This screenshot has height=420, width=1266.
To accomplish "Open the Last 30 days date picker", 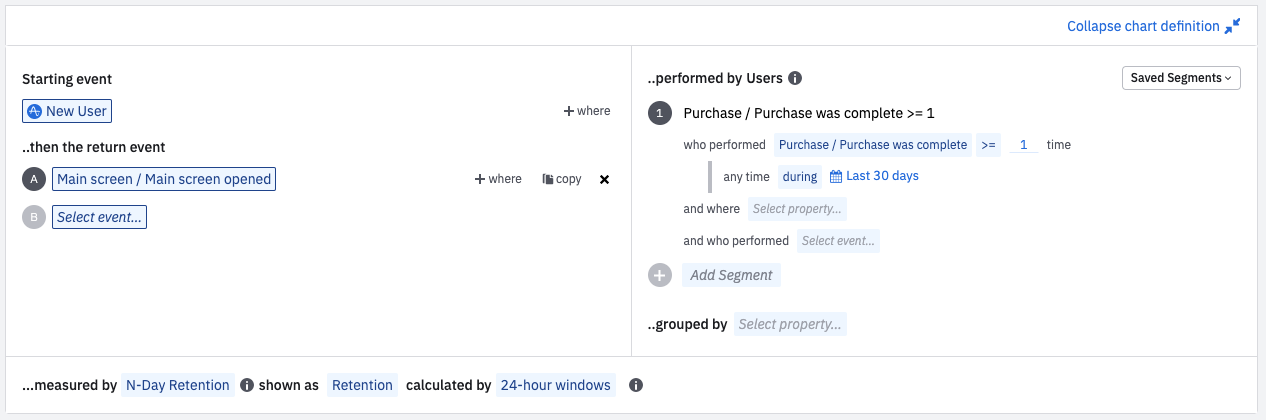I will click(874, 176).
